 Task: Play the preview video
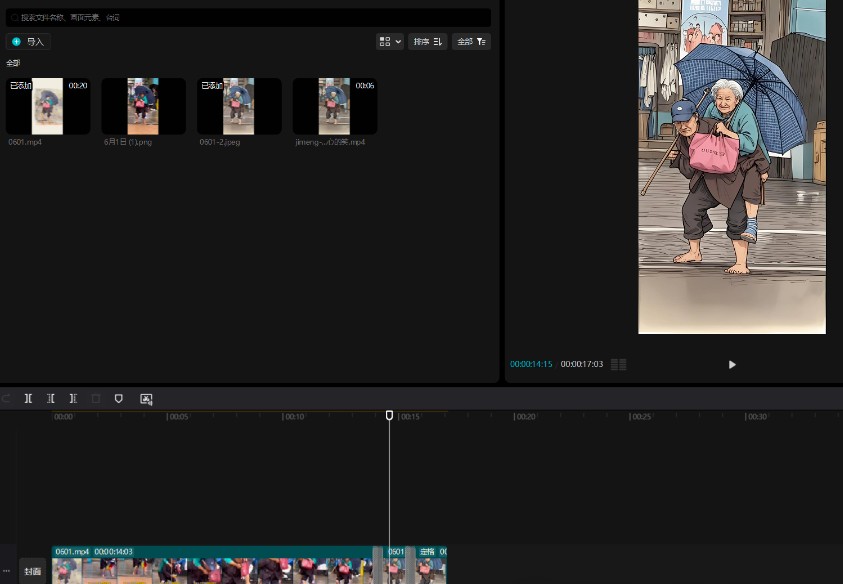732,365
